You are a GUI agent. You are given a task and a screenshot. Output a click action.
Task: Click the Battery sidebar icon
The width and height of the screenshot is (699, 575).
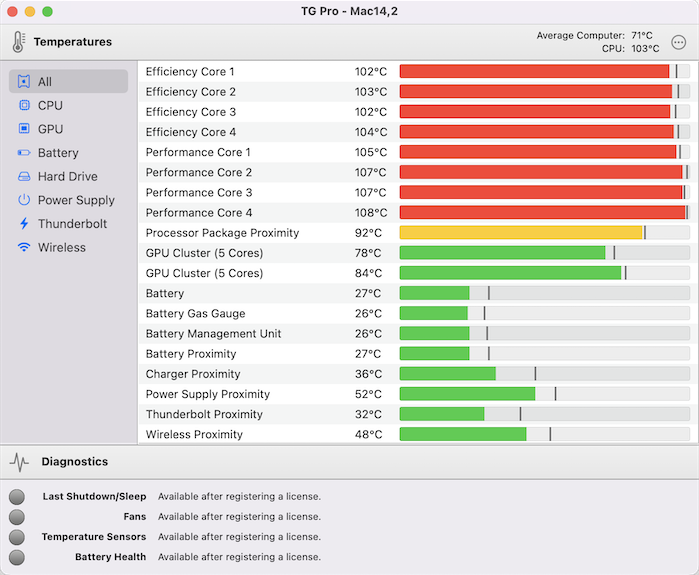point(24,153)
